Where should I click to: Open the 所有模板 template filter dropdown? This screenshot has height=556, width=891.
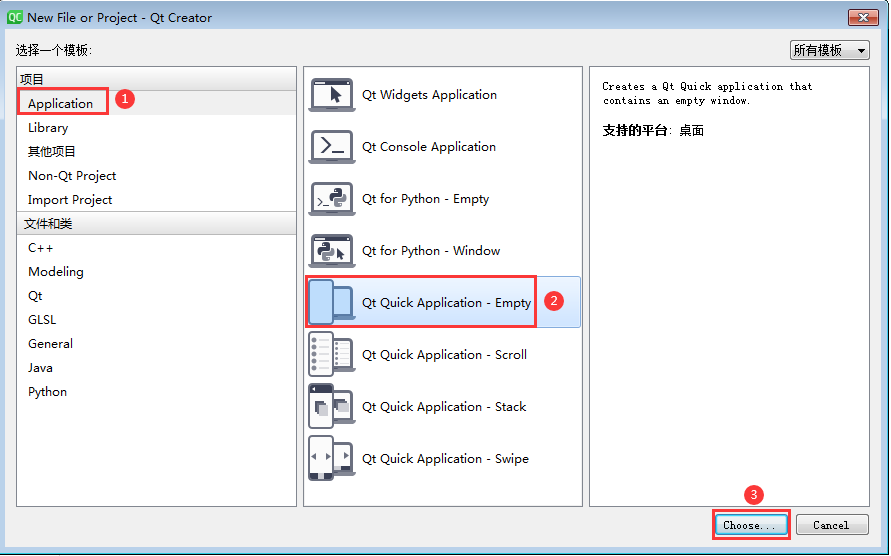(829, 51)
